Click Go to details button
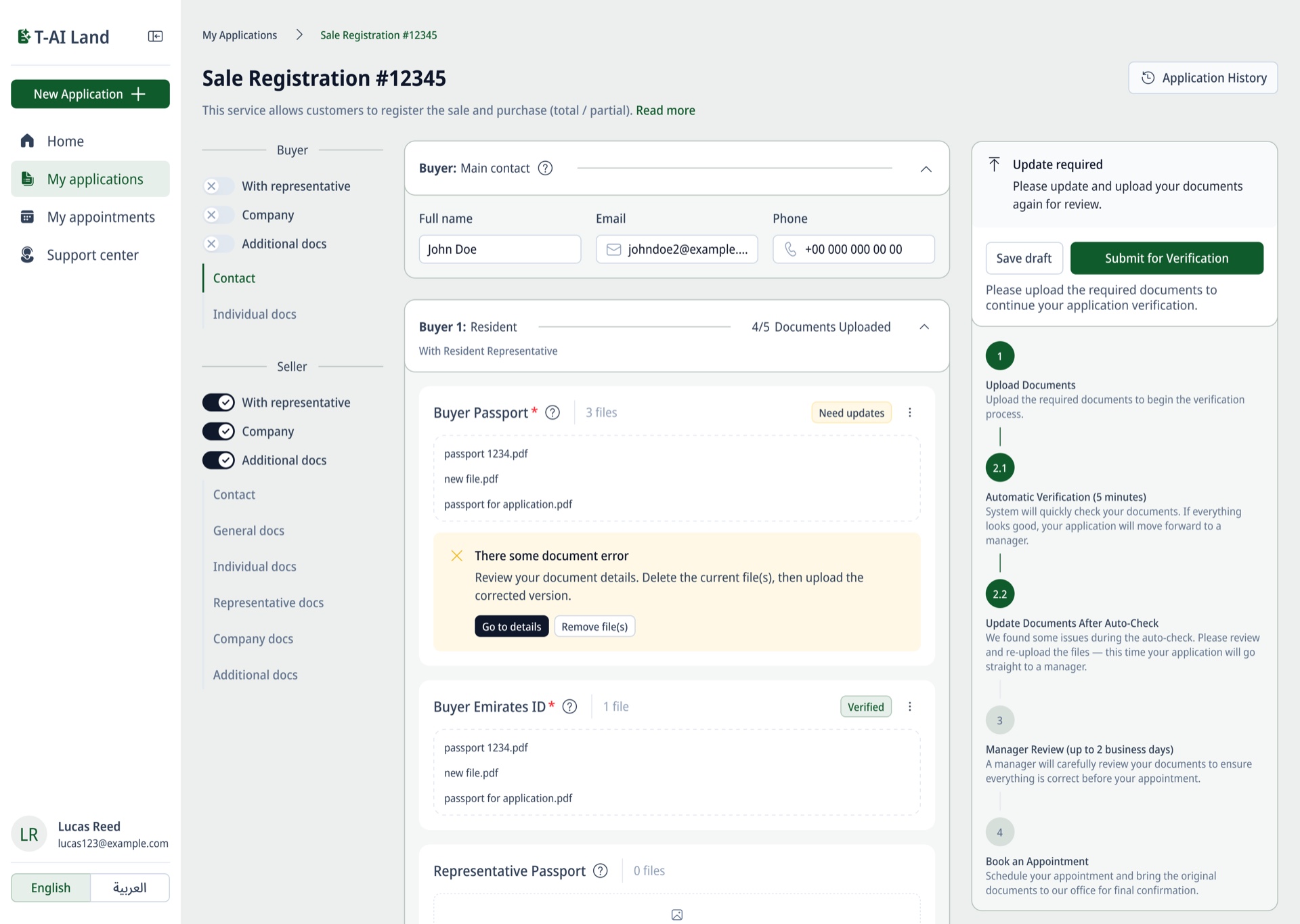 point(511,626)
